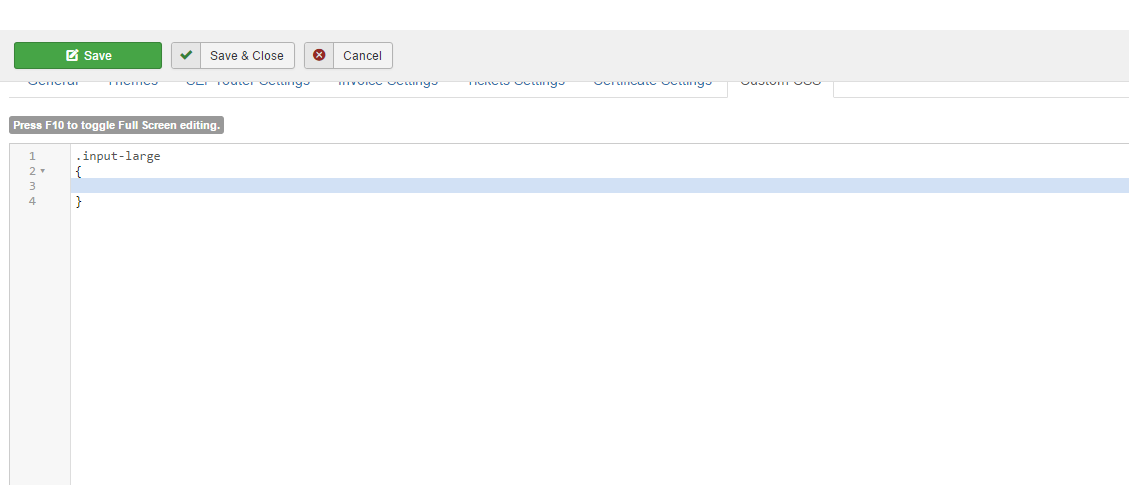Image resolution: width=1129 pixels, height=485 pixels.
Task: Click line number 1 in the gutter
Action: coord(32,157)
